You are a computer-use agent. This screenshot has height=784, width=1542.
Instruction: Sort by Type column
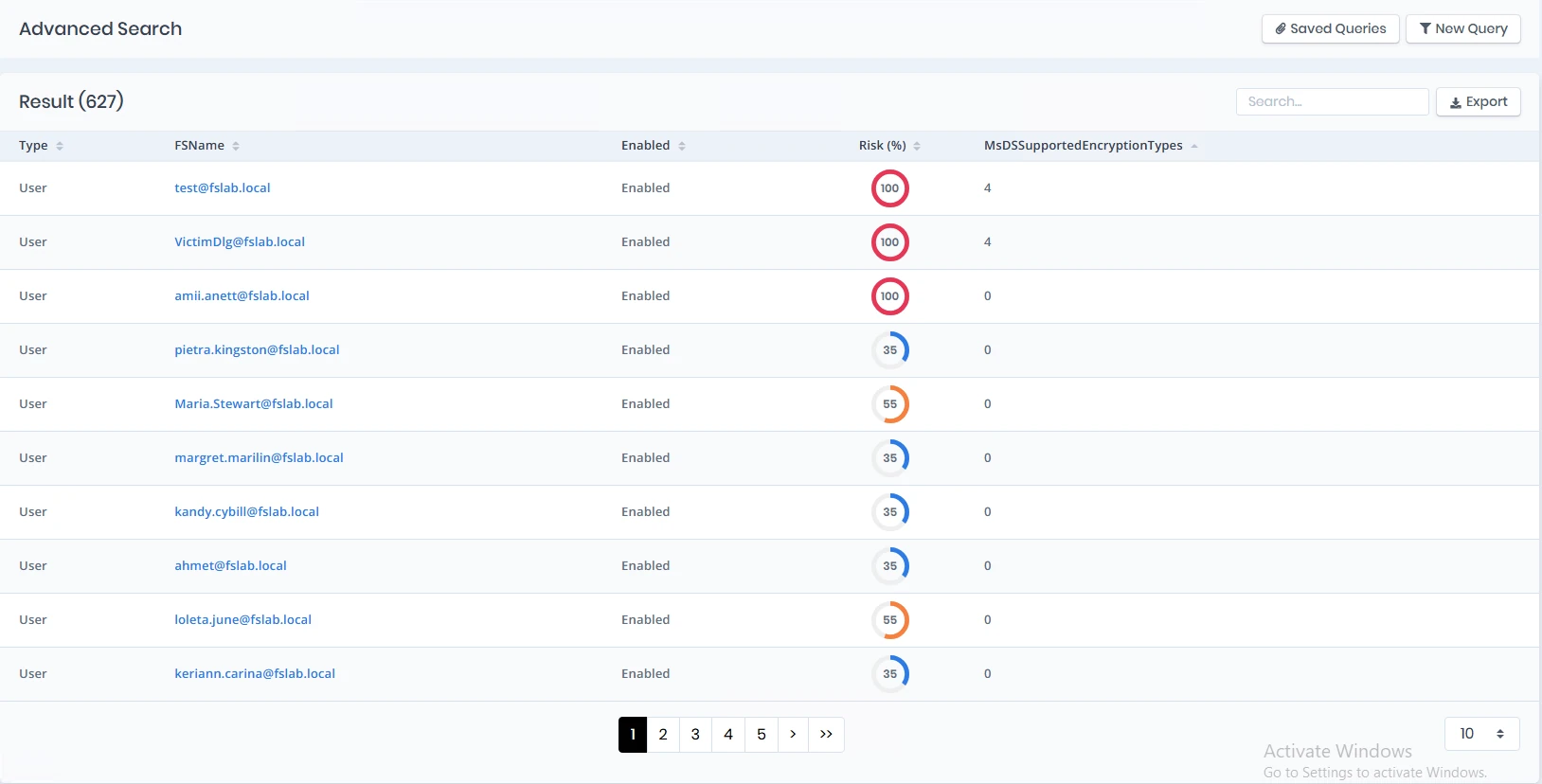[x=60, y=146]
